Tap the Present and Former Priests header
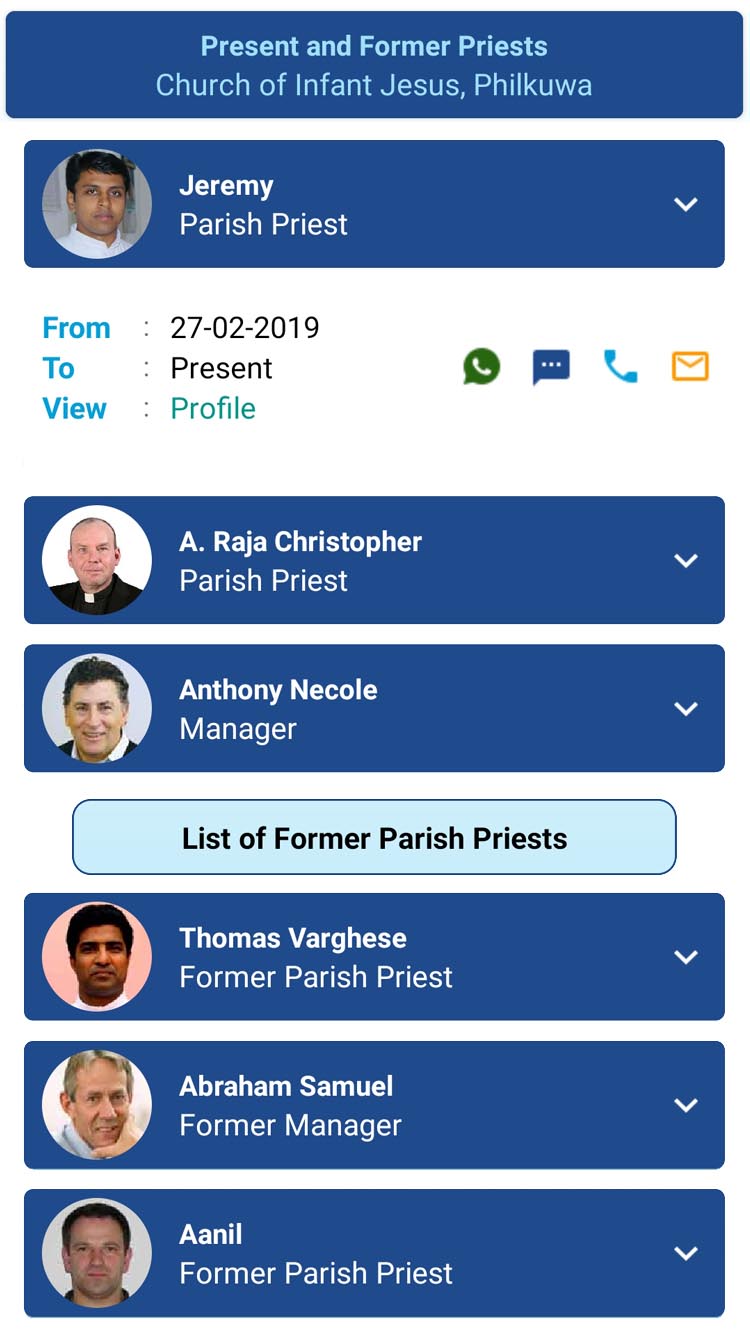 tap(374, 65)
